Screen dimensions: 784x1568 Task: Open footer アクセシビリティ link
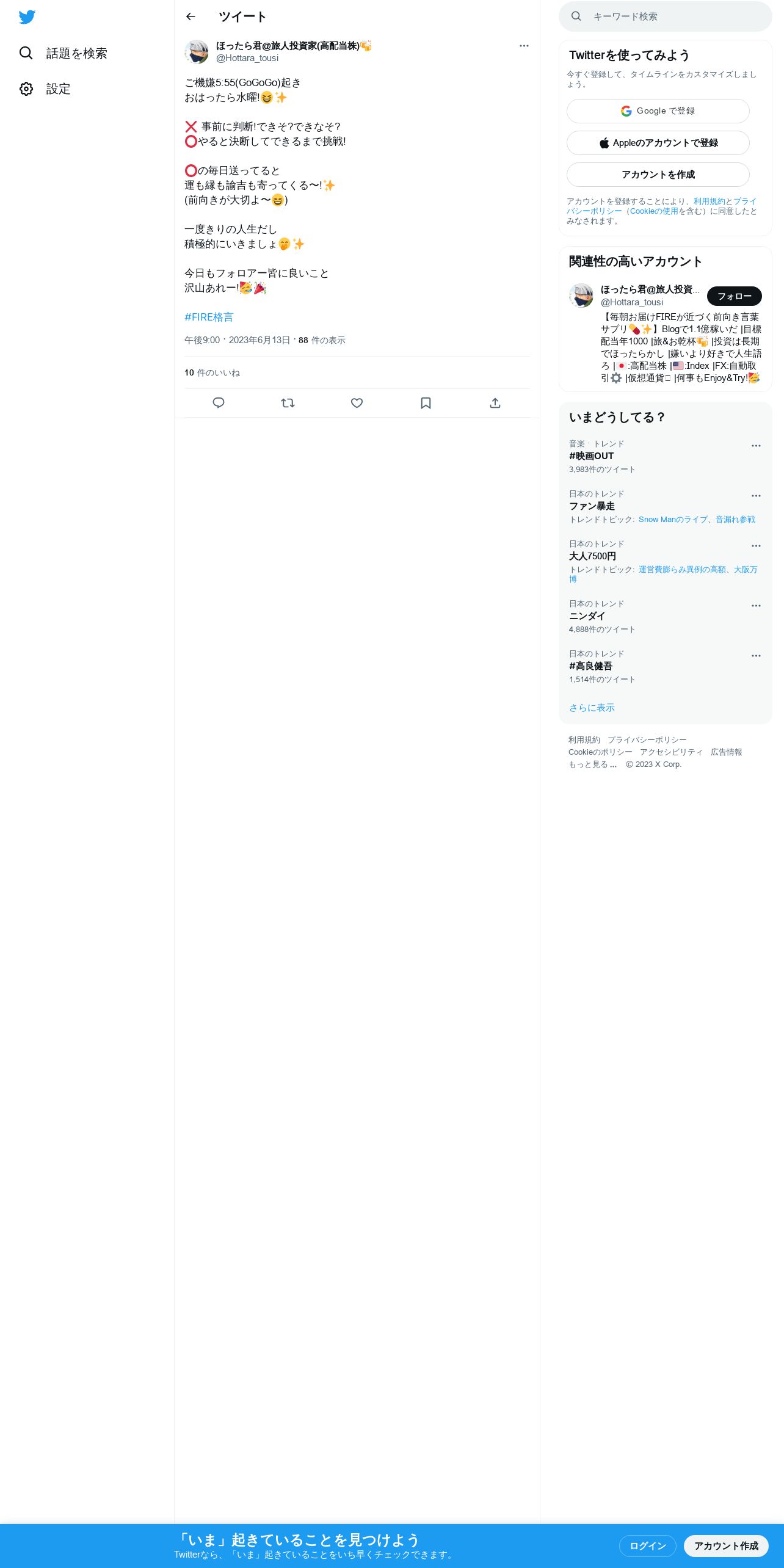pyautogui.click(x=671, y=752)
